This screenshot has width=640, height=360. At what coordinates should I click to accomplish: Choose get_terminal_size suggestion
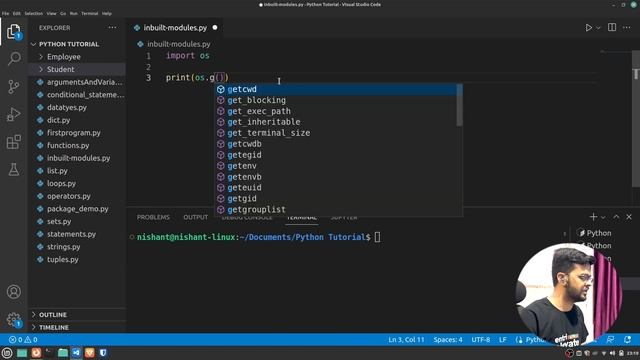coord(338,133)
